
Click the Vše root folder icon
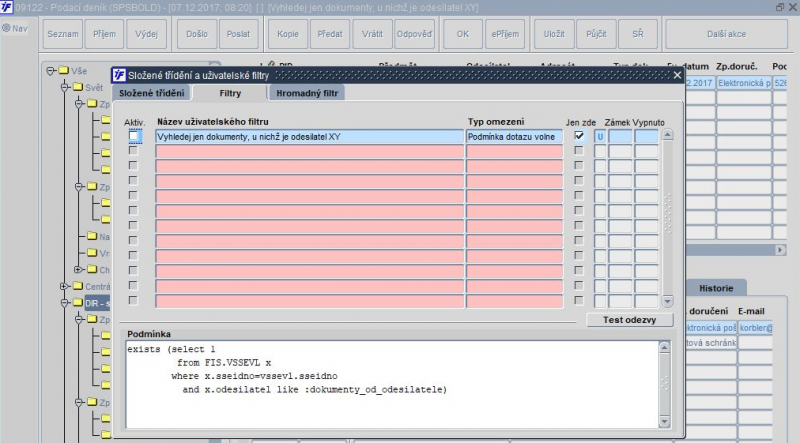(x=63, y=71)
